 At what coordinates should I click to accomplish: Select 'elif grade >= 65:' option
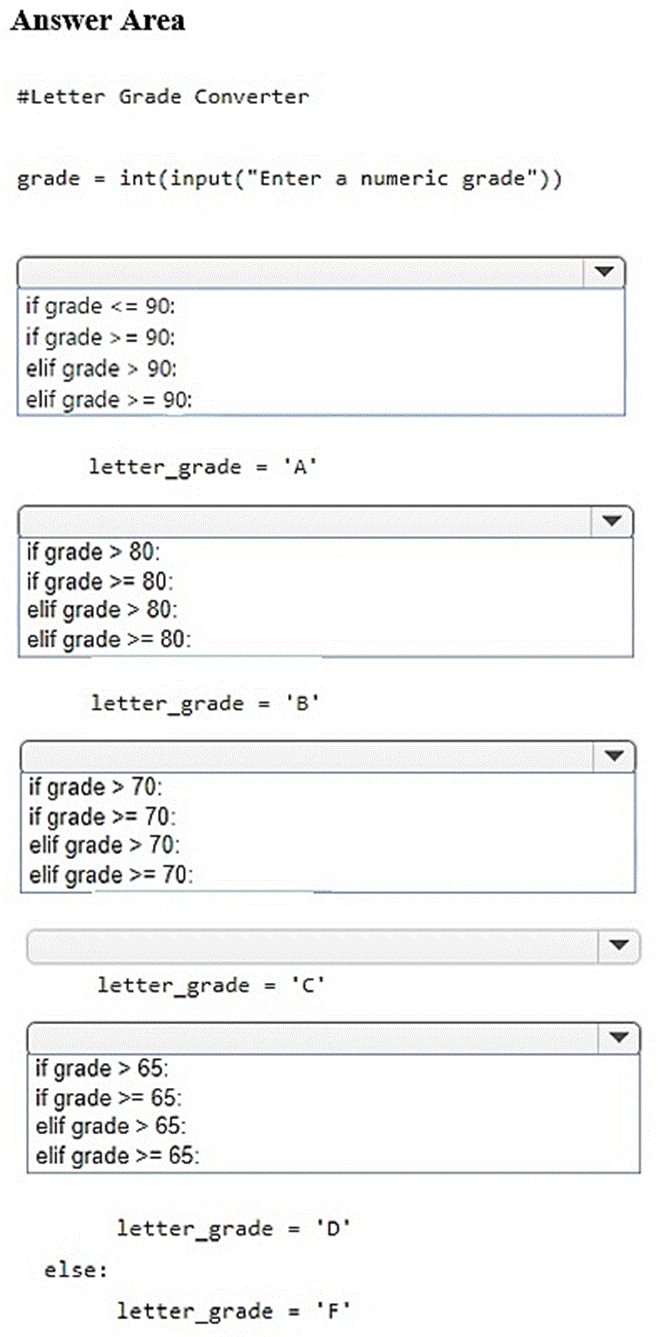116,1156
